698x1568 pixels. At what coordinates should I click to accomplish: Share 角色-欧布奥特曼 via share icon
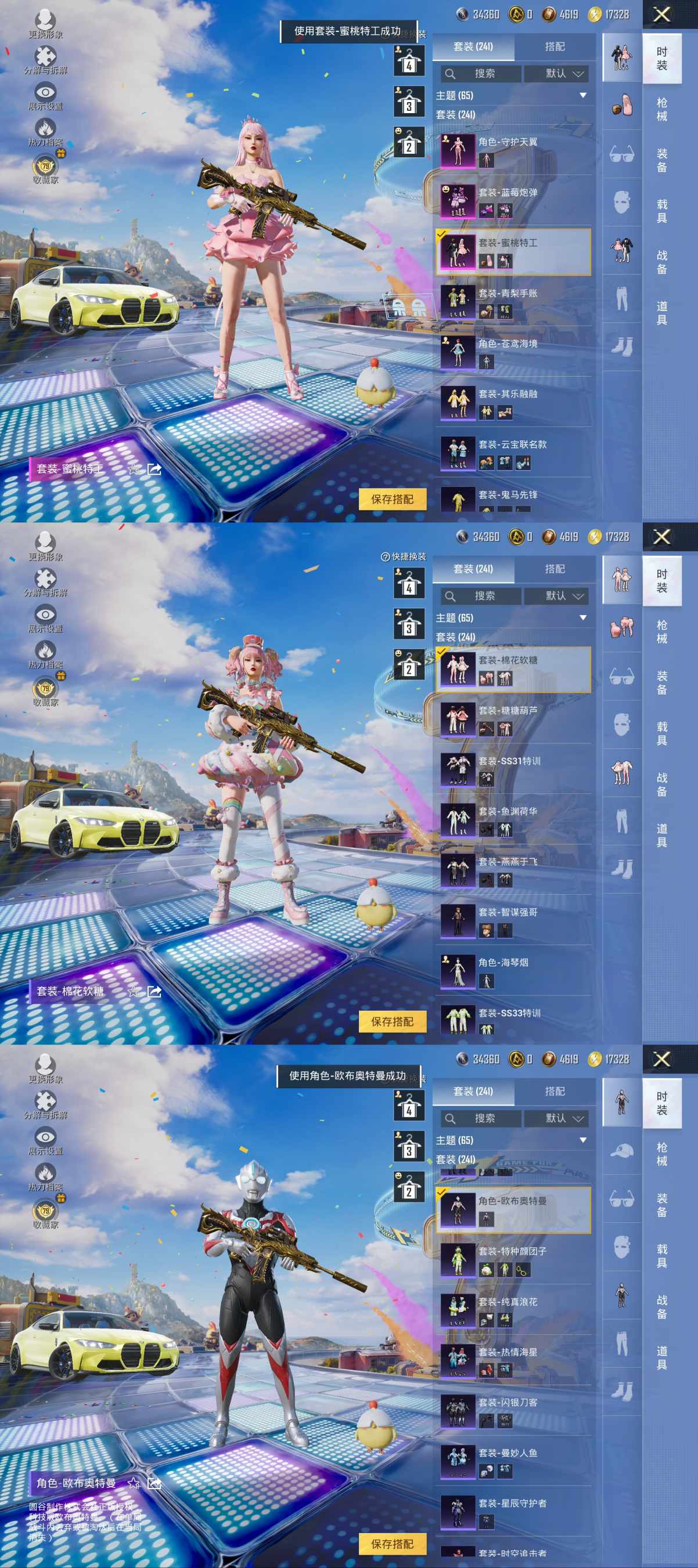pos(154,1483)
